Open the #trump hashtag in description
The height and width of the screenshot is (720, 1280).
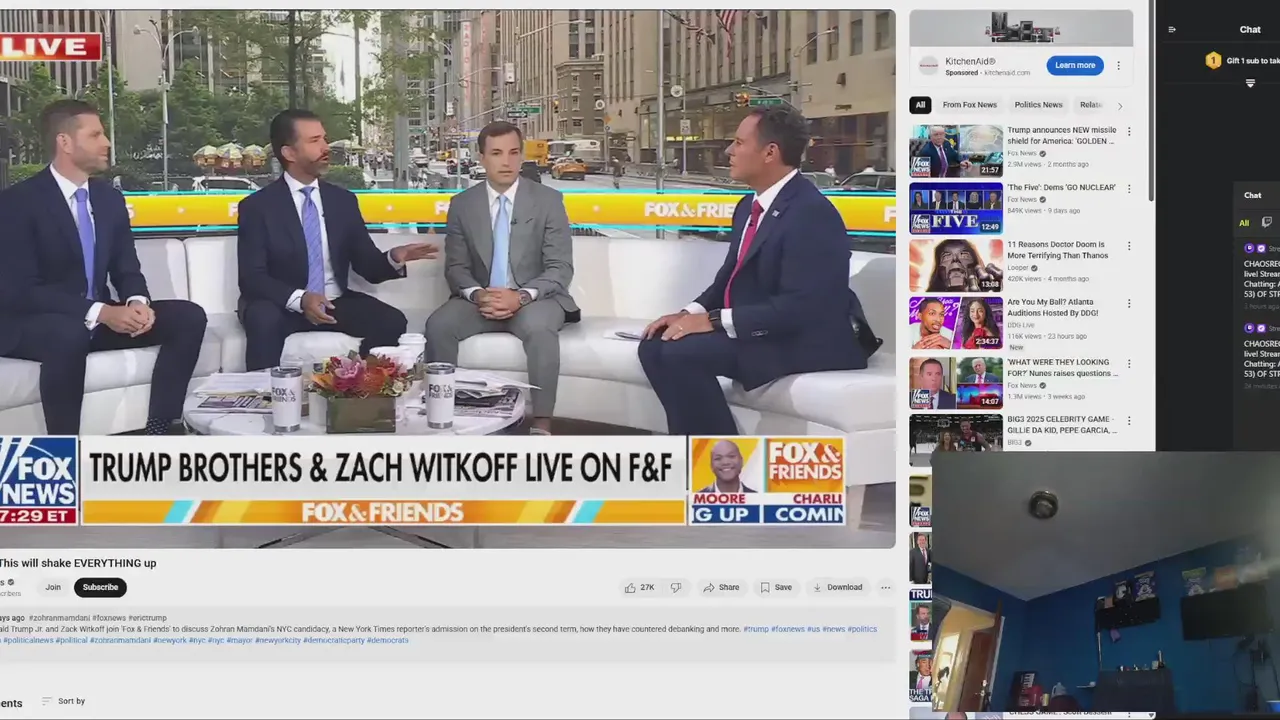(x=756, y=629)
